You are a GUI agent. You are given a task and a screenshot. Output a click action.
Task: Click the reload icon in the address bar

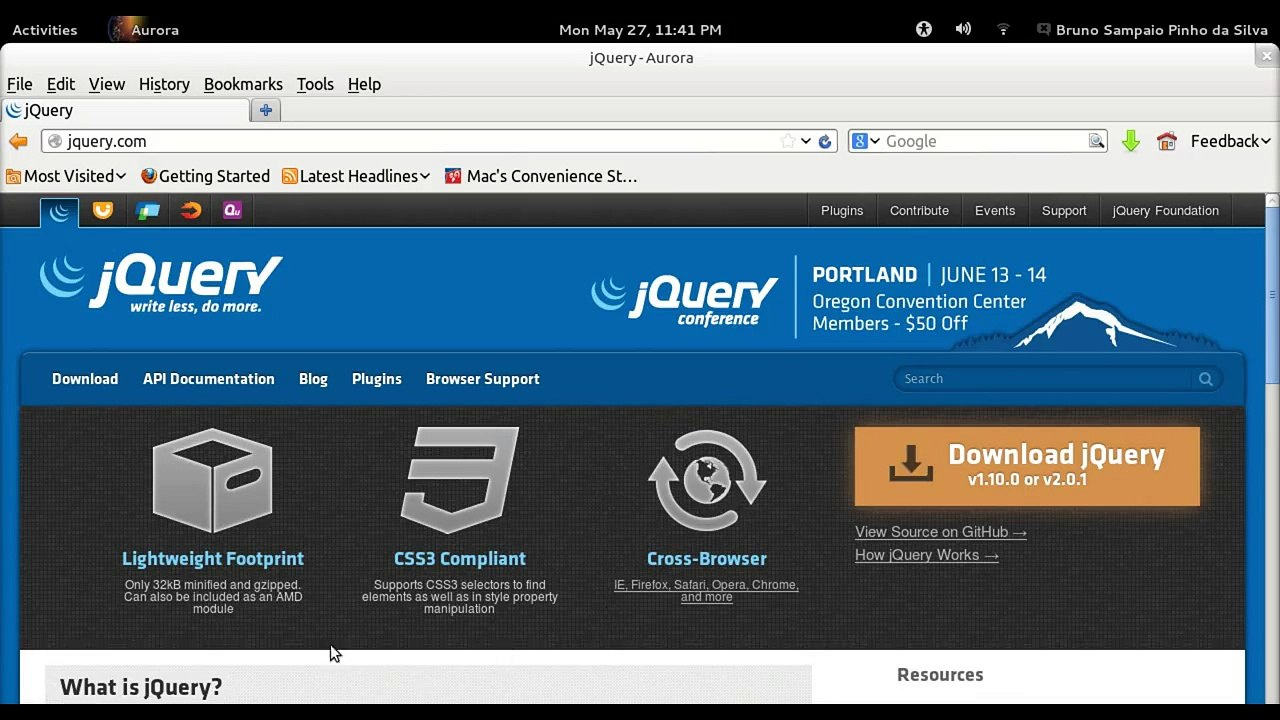pos(825,141)
